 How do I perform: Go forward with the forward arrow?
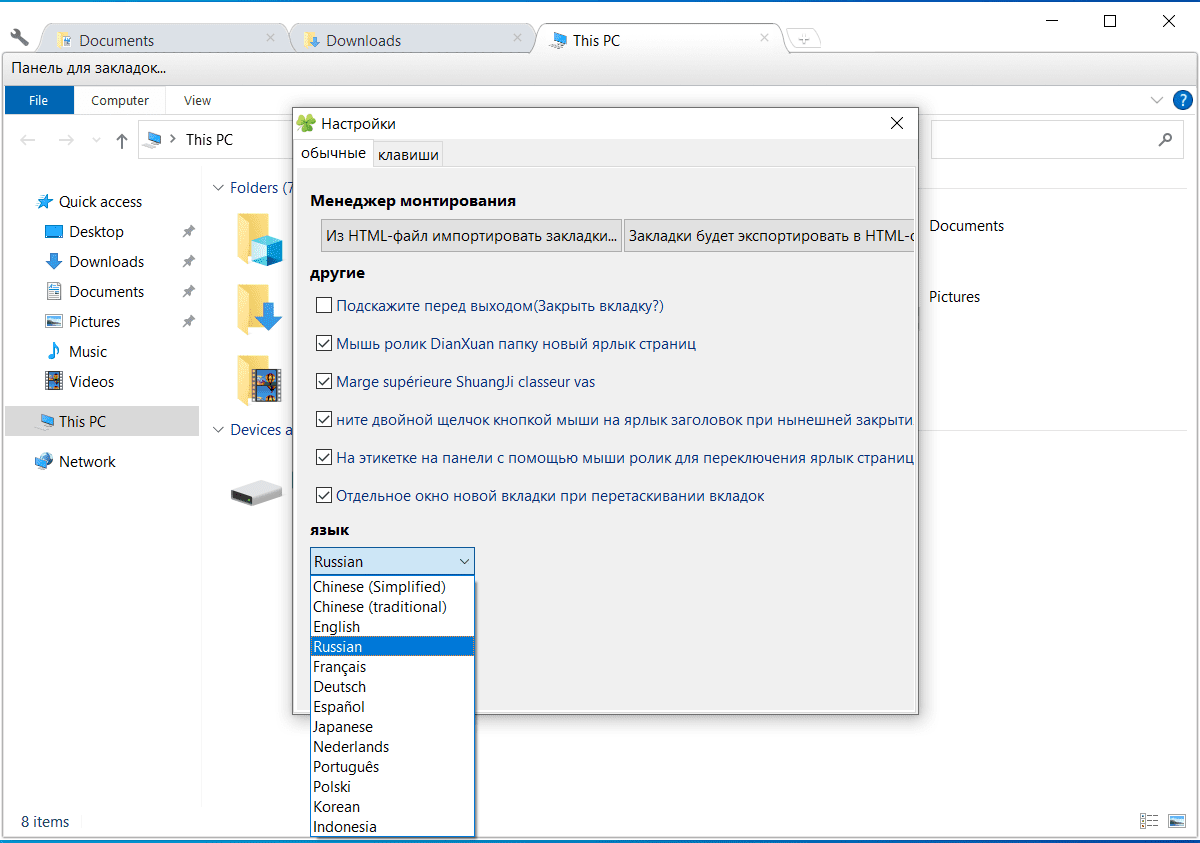66,140
